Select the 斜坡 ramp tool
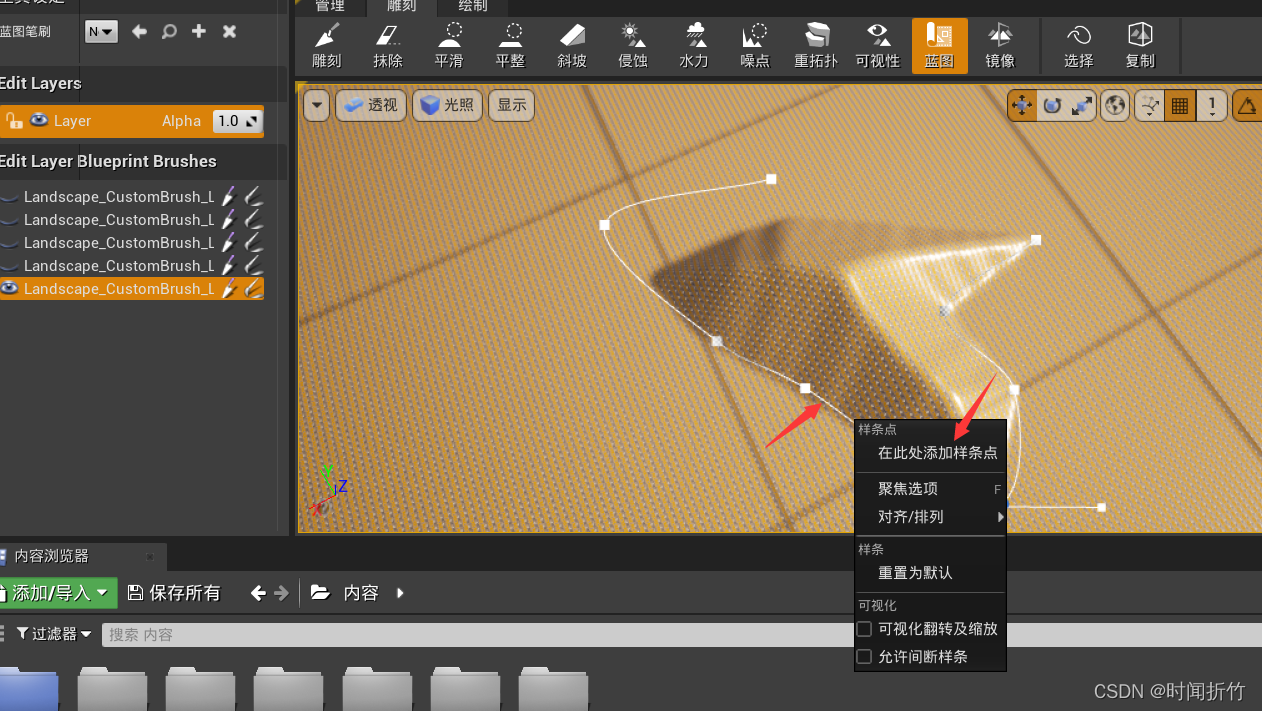The width and height of the screenshot is (1262, 711). click(572, 46)
